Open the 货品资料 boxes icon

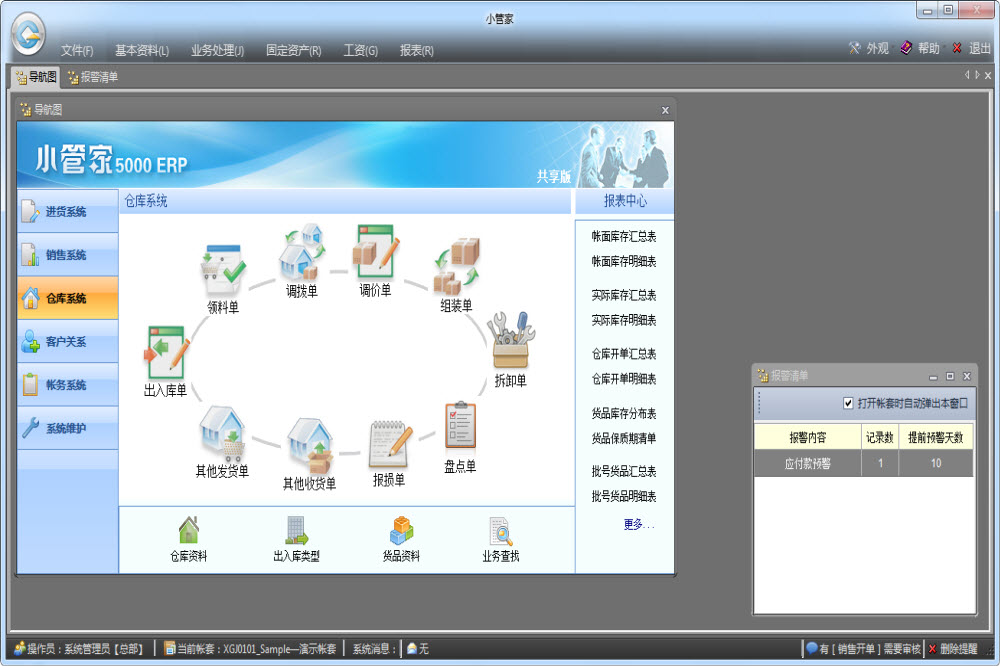click(x=401, y=530)
